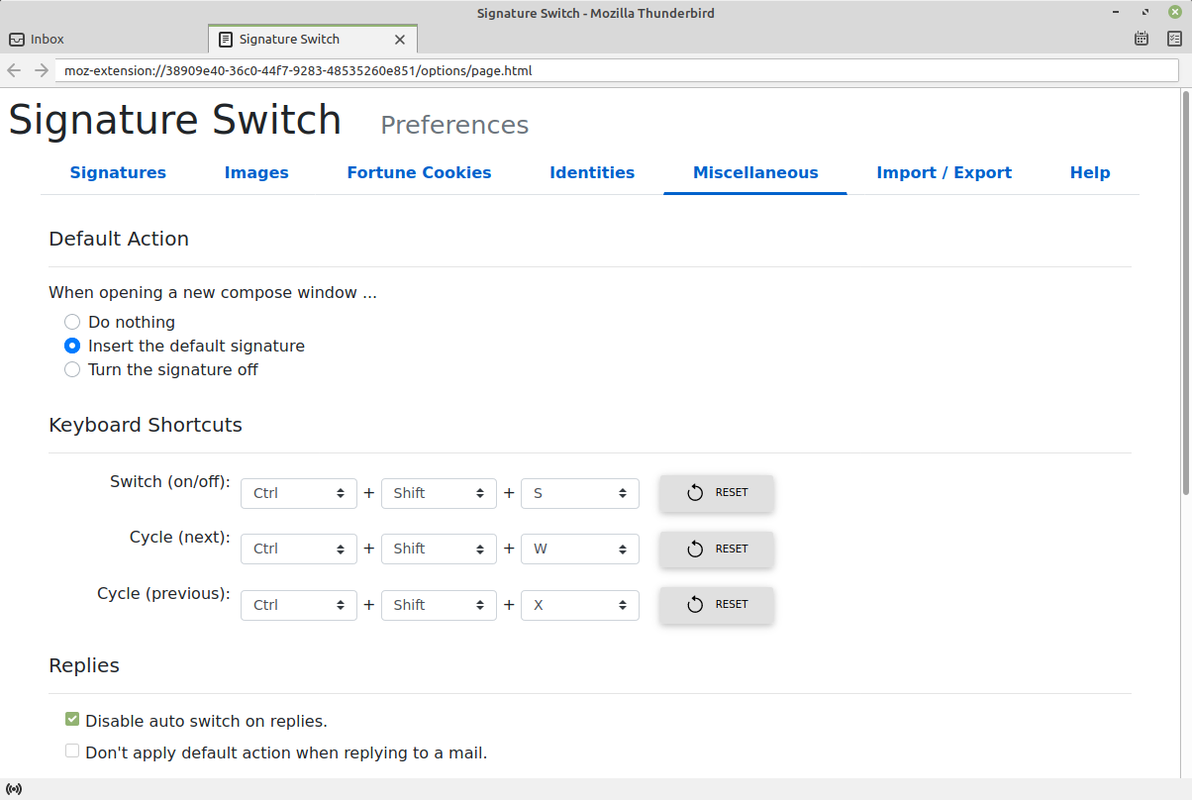Open the W key dropdown for Cycle (next)

click(x=580, y=549)
